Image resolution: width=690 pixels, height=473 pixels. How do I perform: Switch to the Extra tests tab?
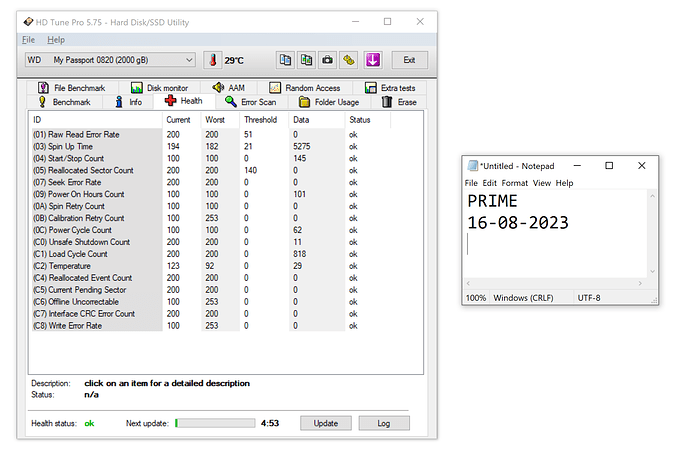coord(390,88)
